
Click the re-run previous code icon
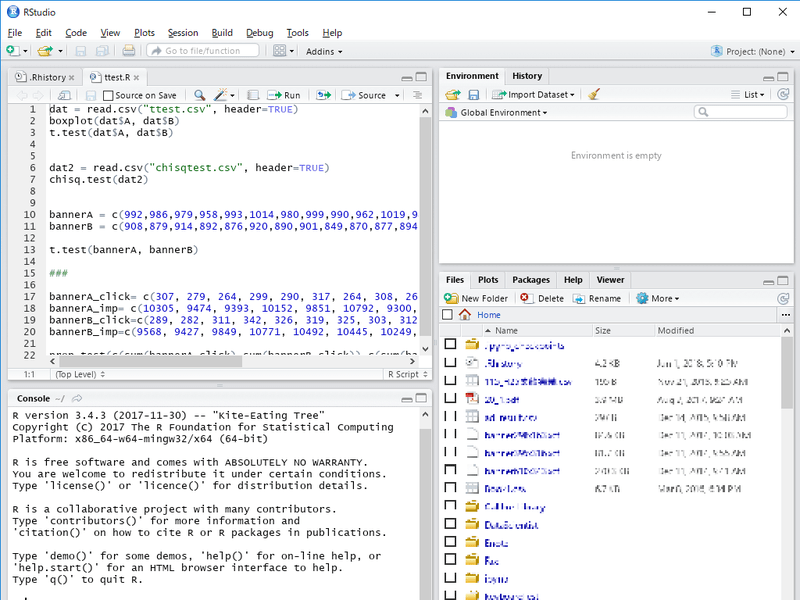[323, 95]
